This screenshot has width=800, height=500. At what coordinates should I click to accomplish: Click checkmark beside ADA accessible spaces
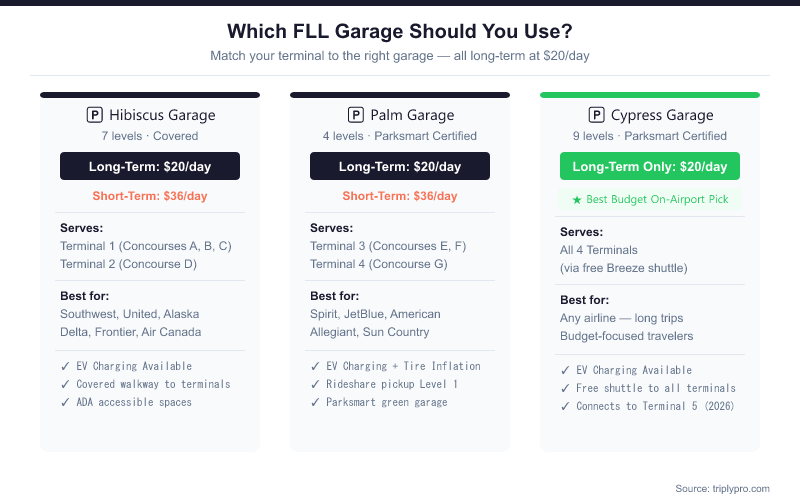[x=65, y=402]
